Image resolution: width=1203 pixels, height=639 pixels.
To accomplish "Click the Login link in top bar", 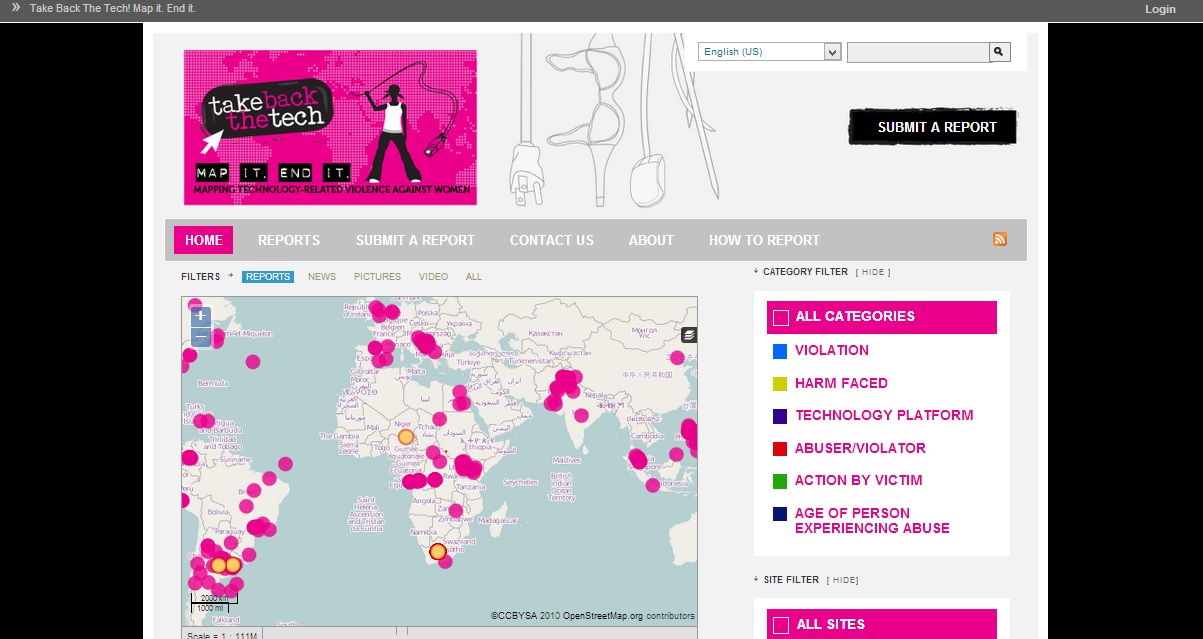I will tap(1160, 9).
